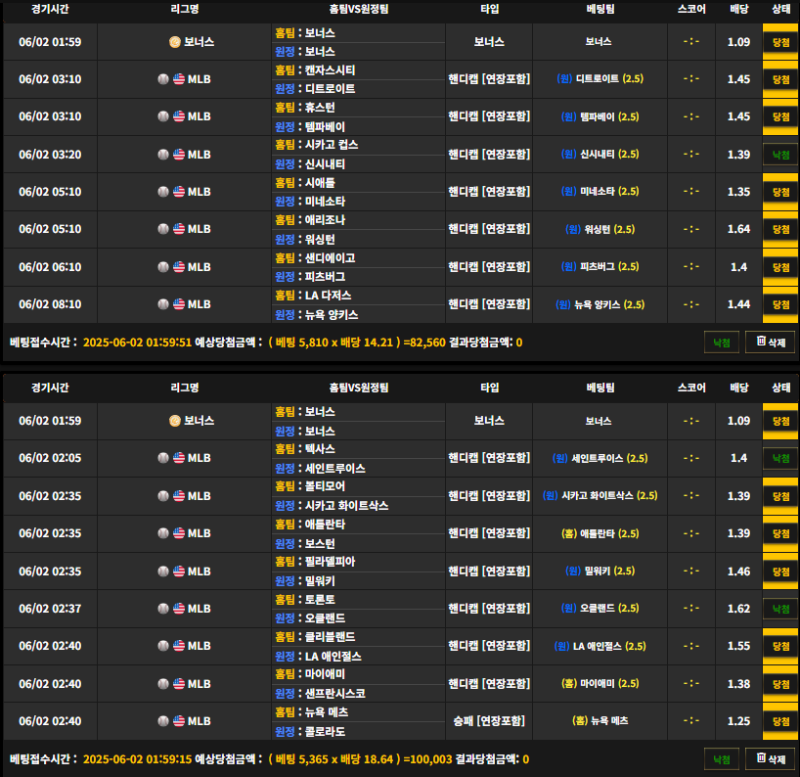Click the baseball icon in the 클리블랜드 row
Viewport: 800px width, 777px height.
pos(163,646)
